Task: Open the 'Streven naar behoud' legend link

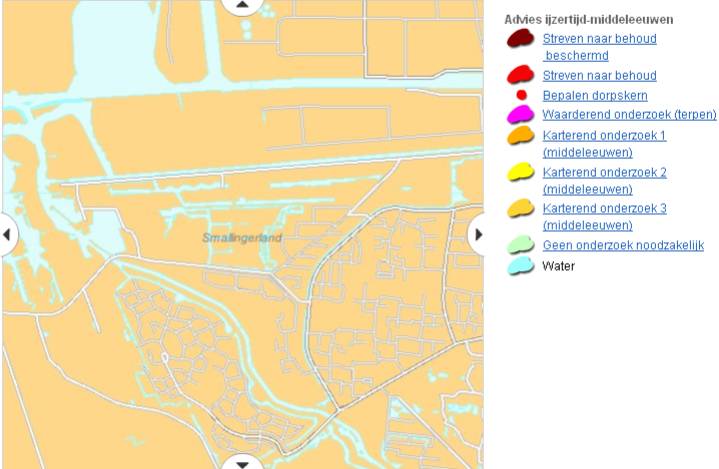Action: pos(599,75)
